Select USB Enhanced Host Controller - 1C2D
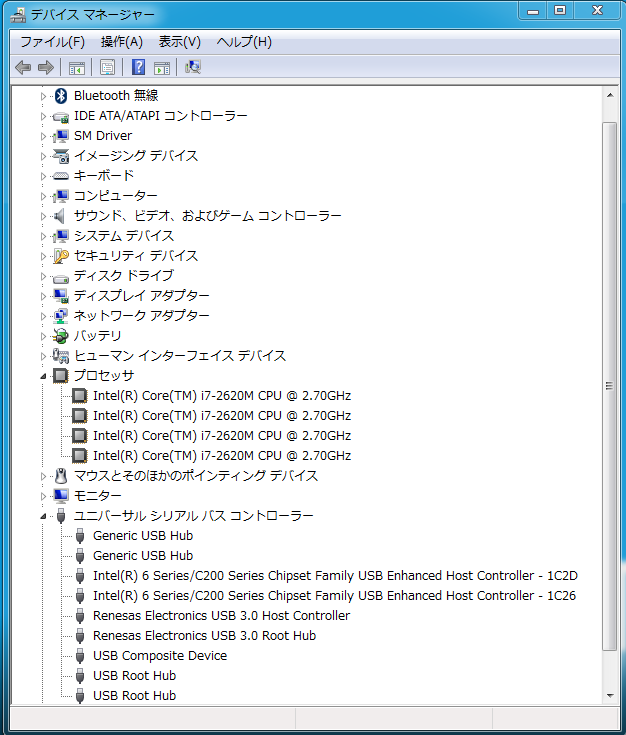Viewport: 626px width, 735px height. (x=335, y=576)
